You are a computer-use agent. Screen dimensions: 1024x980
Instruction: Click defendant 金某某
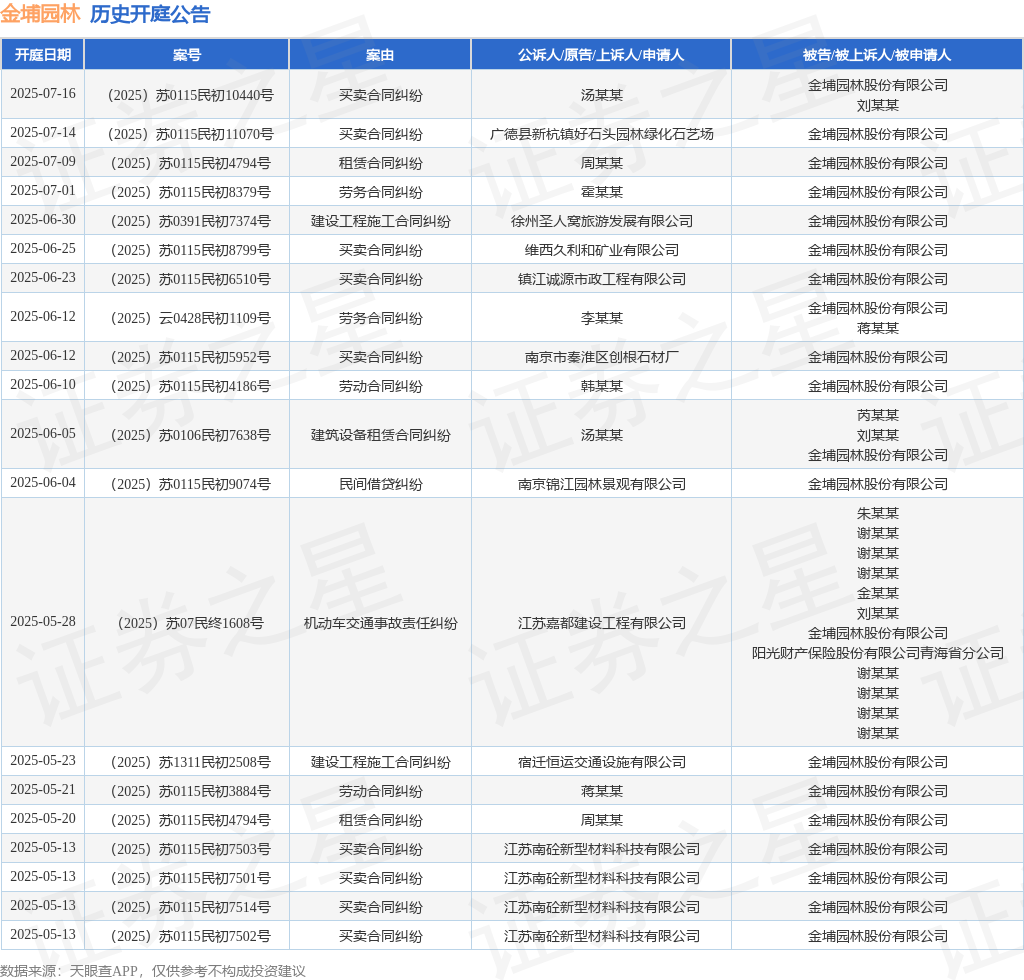coord(878,593)
